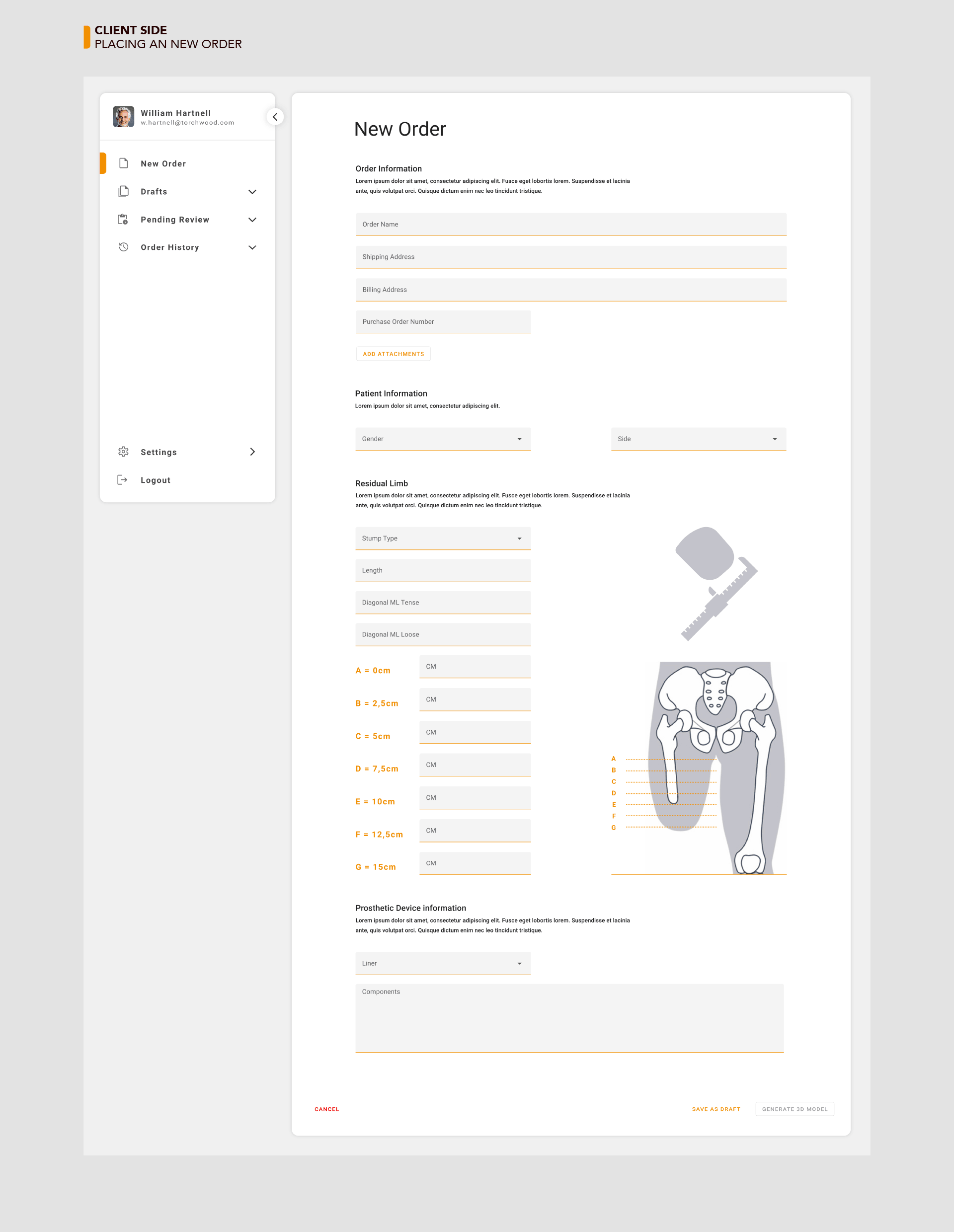Focus the Shipping Address field

[571, 257]
